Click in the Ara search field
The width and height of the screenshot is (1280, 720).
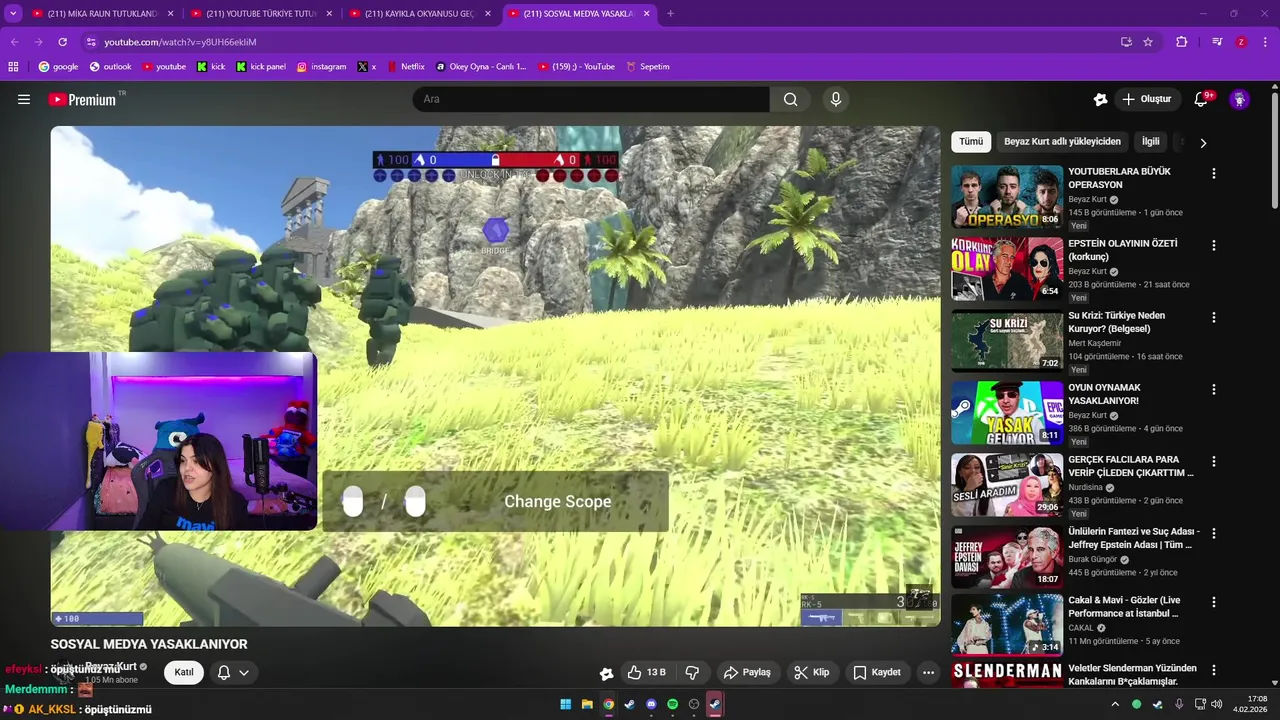(591, 99)
